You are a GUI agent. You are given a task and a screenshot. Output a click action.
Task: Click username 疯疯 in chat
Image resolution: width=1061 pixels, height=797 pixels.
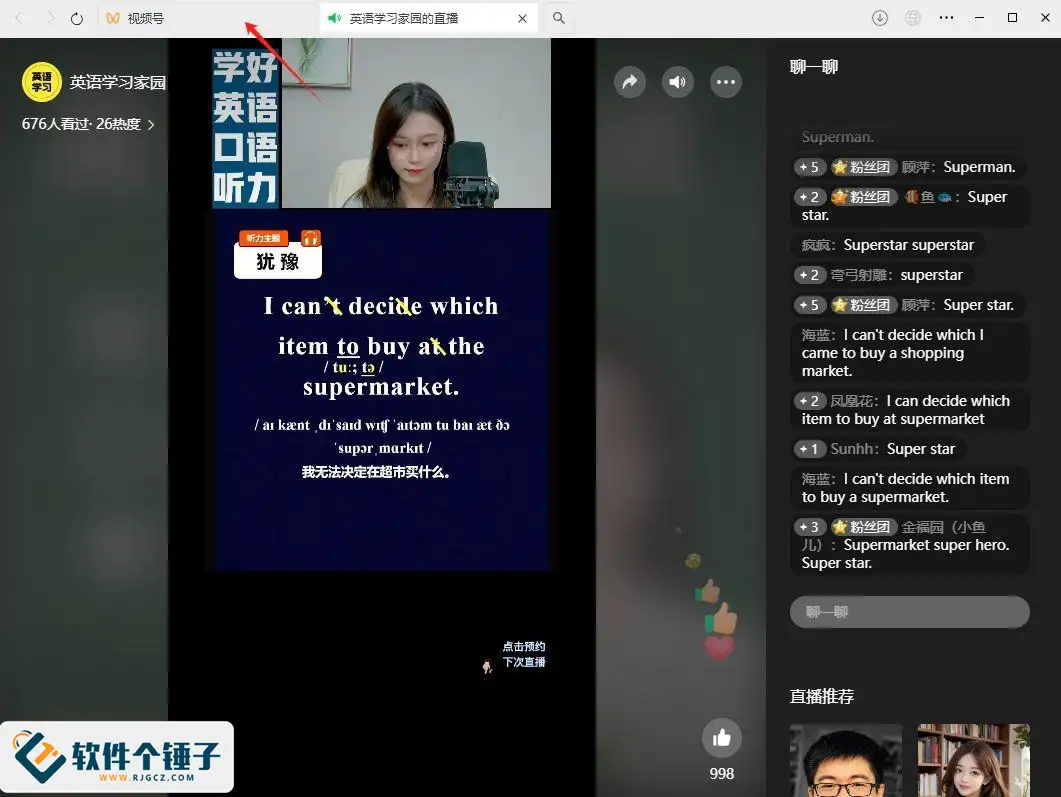[x=817, y=245]
